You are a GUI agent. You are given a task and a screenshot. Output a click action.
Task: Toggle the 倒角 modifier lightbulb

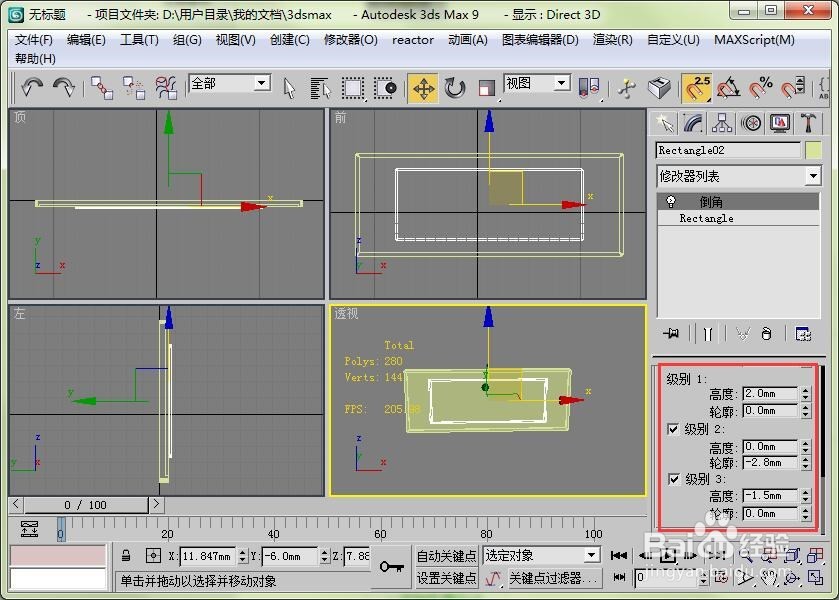pos(670,202)
